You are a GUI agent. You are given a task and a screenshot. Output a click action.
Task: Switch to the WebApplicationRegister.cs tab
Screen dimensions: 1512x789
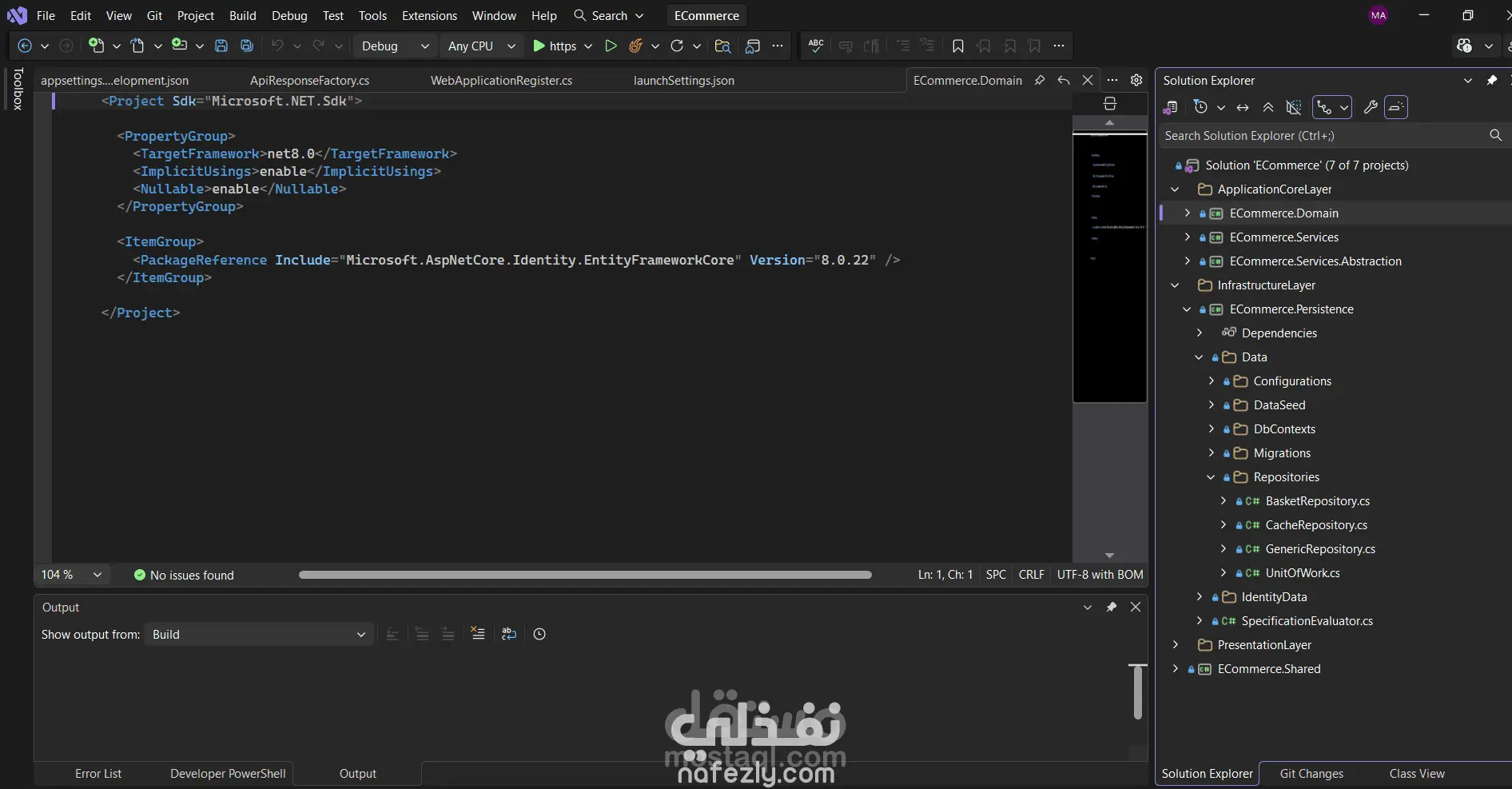click(501, 80)
